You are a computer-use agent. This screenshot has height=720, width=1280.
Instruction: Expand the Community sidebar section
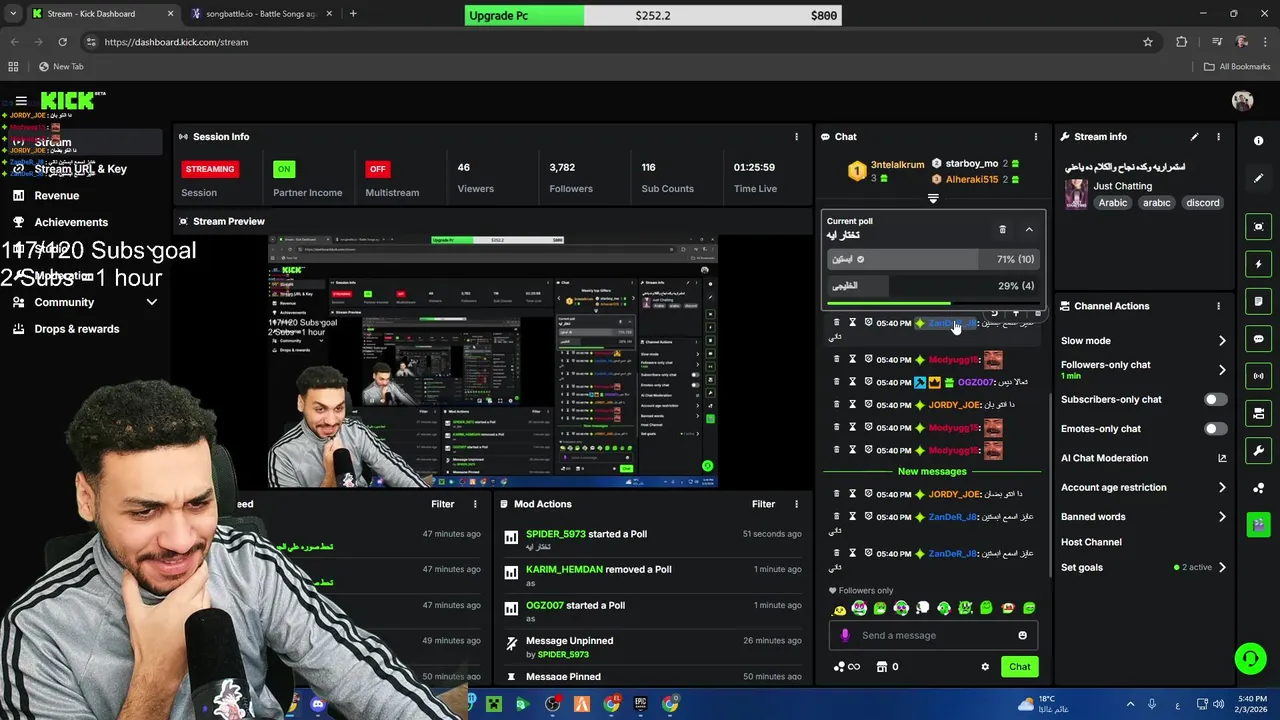pos(152,302)
